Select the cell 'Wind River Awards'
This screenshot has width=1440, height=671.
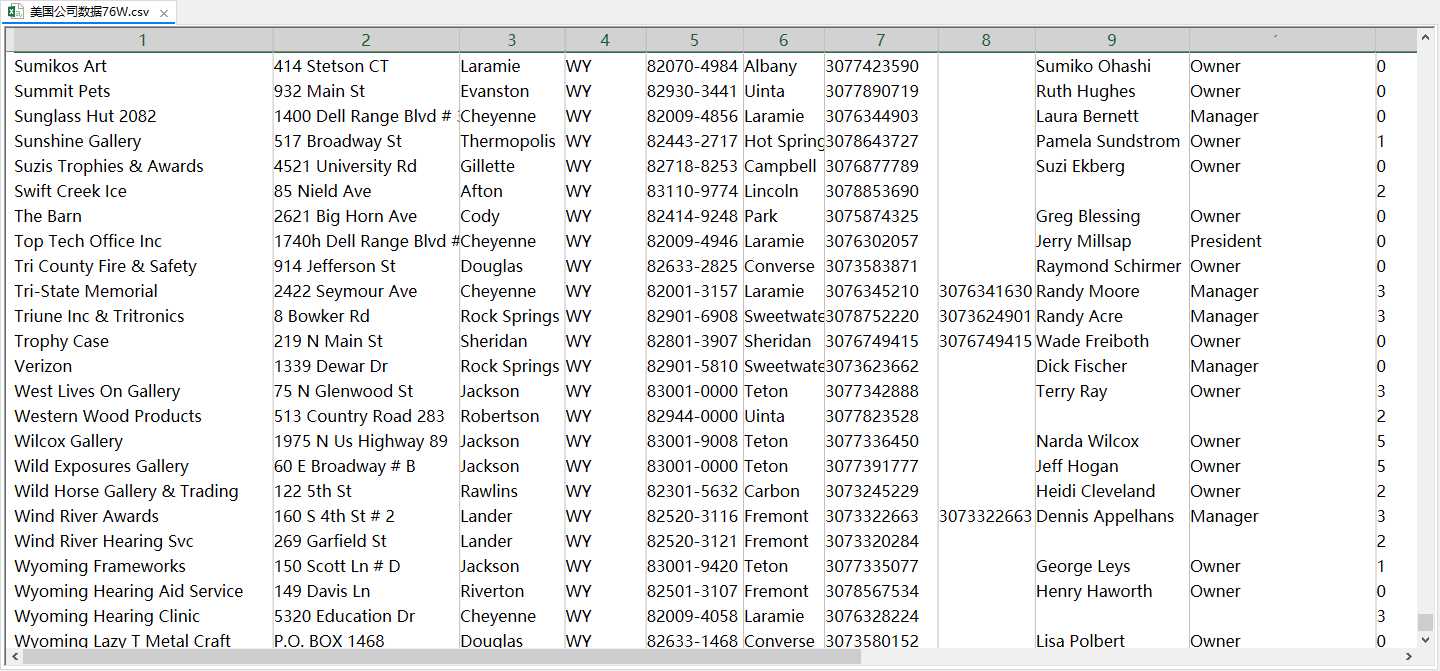(x=143, y=516)
